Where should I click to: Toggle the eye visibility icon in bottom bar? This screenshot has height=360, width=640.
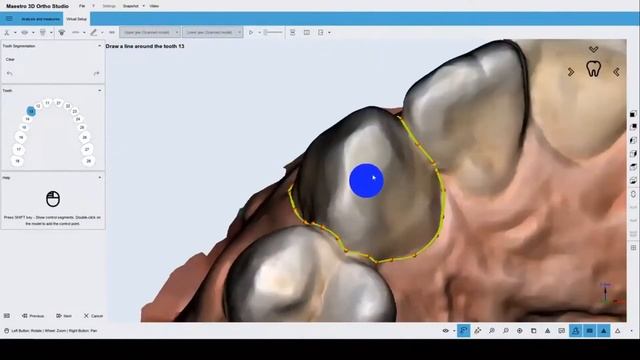446,331
